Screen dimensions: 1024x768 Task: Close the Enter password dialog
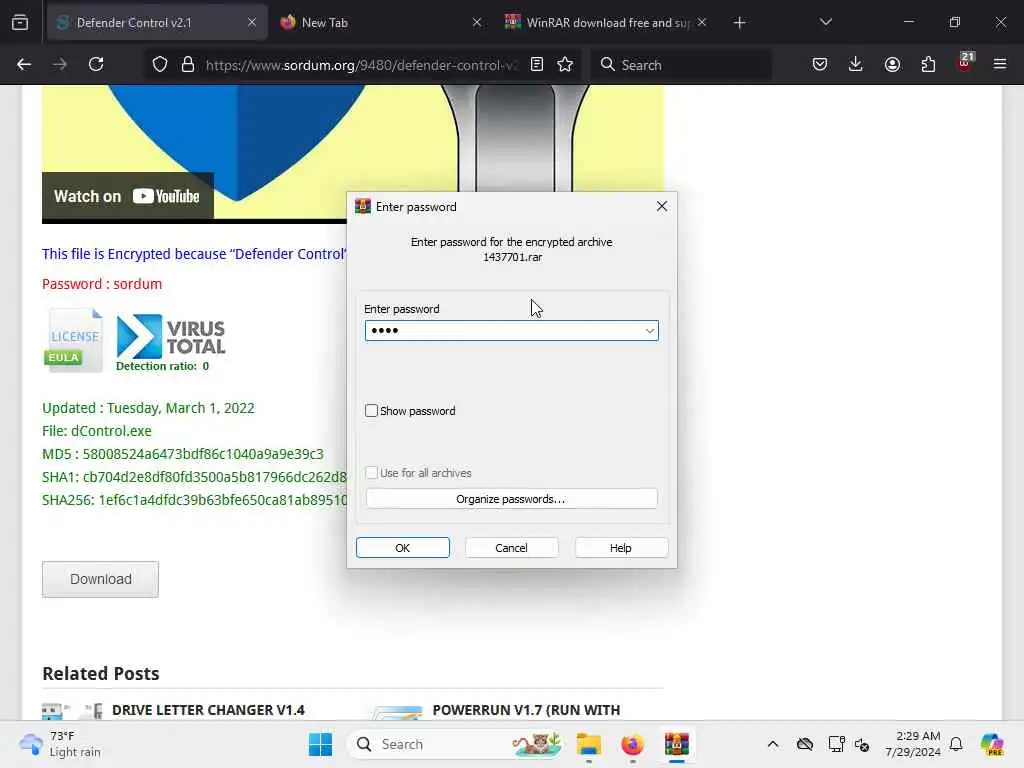[662, 206]
